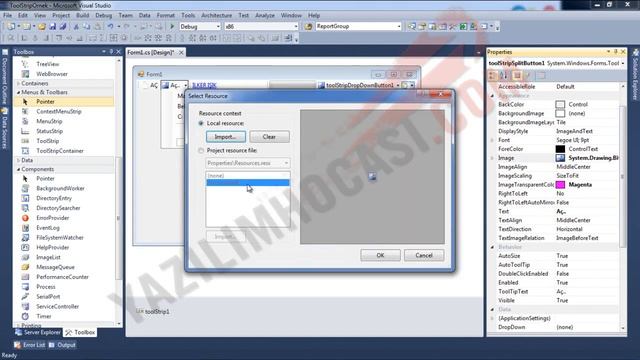The width and height of the screenshot is (640, 360).
Task: Show Categorized view in Properties panel
Action: coord(493,76)
